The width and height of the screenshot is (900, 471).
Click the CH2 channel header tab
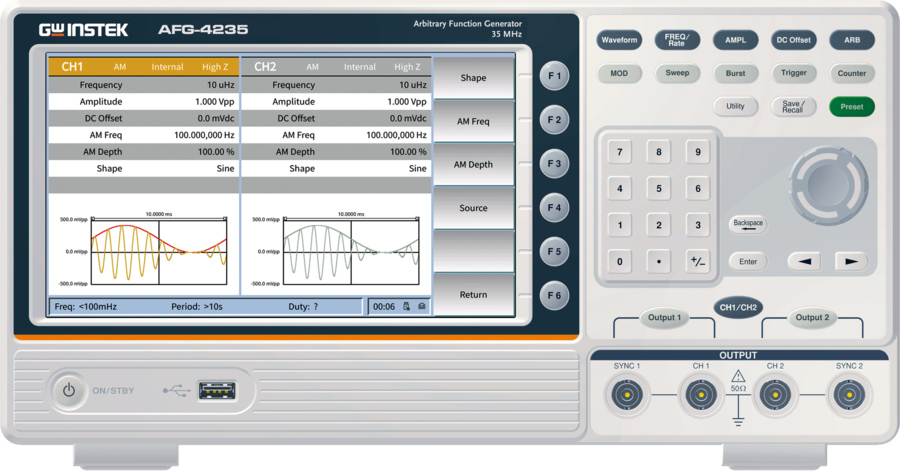coord(336,67)
